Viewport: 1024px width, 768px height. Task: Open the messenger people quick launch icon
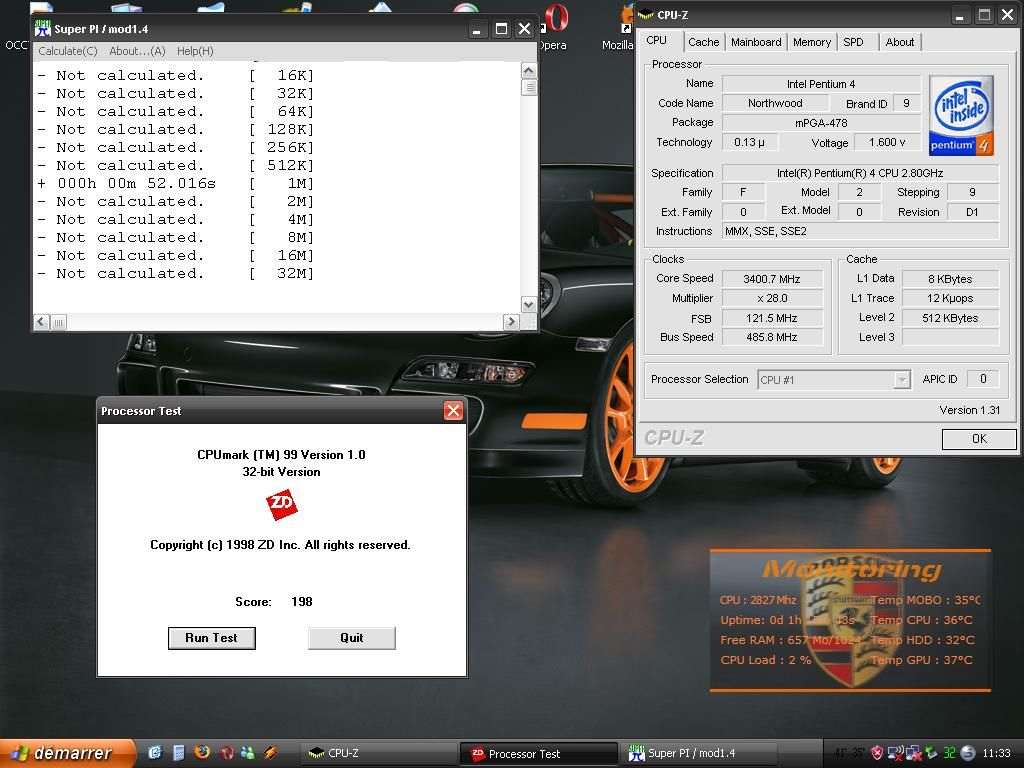click(248, 752)
